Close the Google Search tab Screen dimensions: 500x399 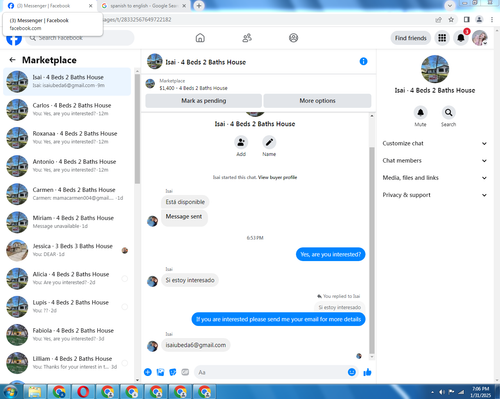(x=184, y=6)
